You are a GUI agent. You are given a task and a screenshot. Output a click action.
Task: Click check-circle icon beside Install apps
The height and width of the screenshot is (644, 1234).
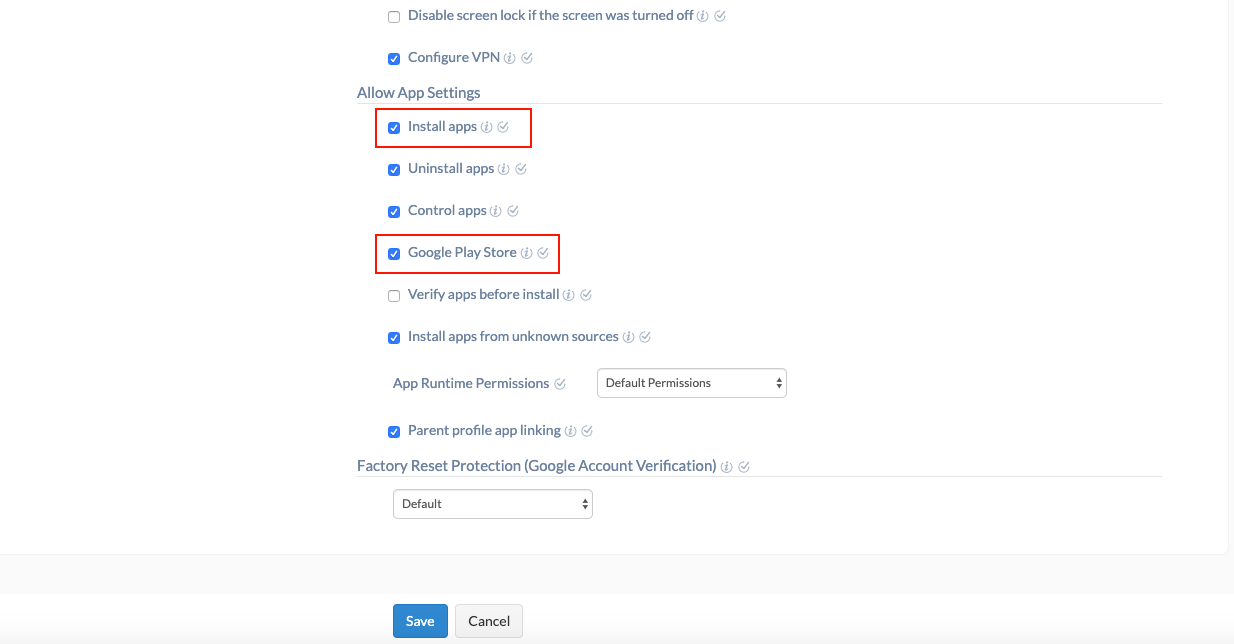click(503, 127)
